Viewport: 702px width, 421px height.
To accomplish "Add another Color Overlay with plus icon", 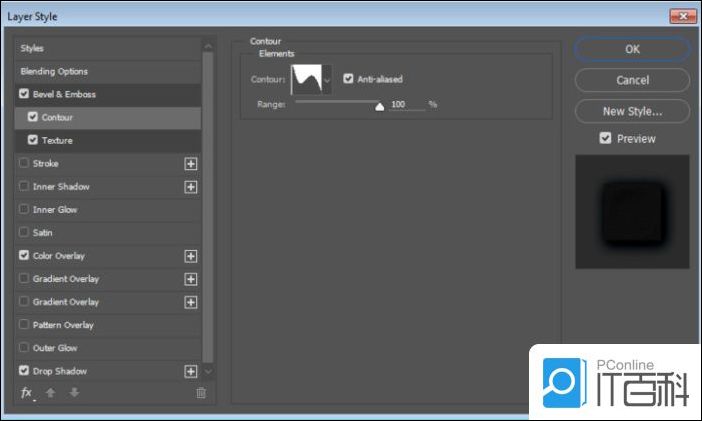I will (x=191, y=256).
